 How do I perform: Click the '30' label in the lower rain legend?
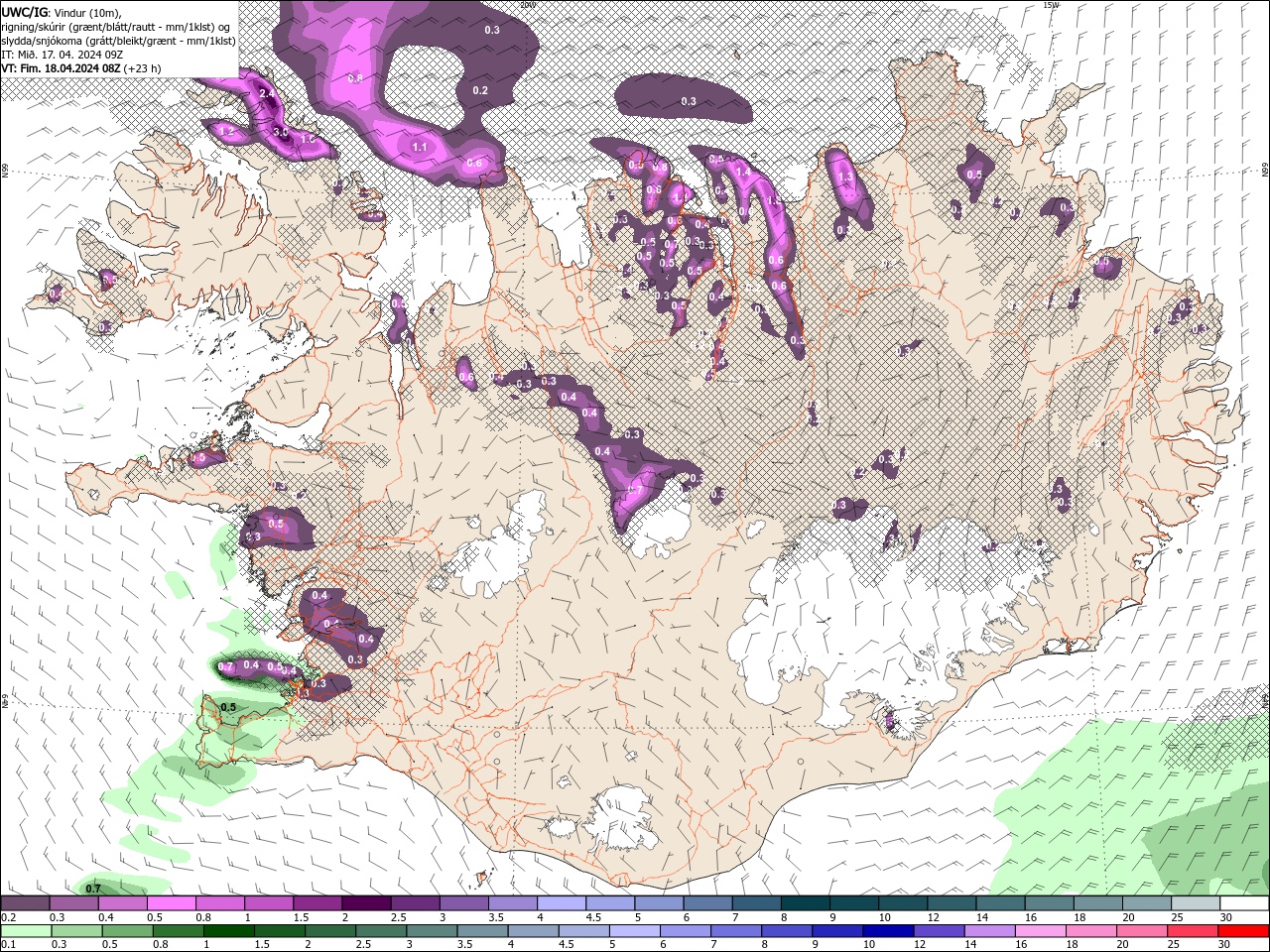(1226, 945)
